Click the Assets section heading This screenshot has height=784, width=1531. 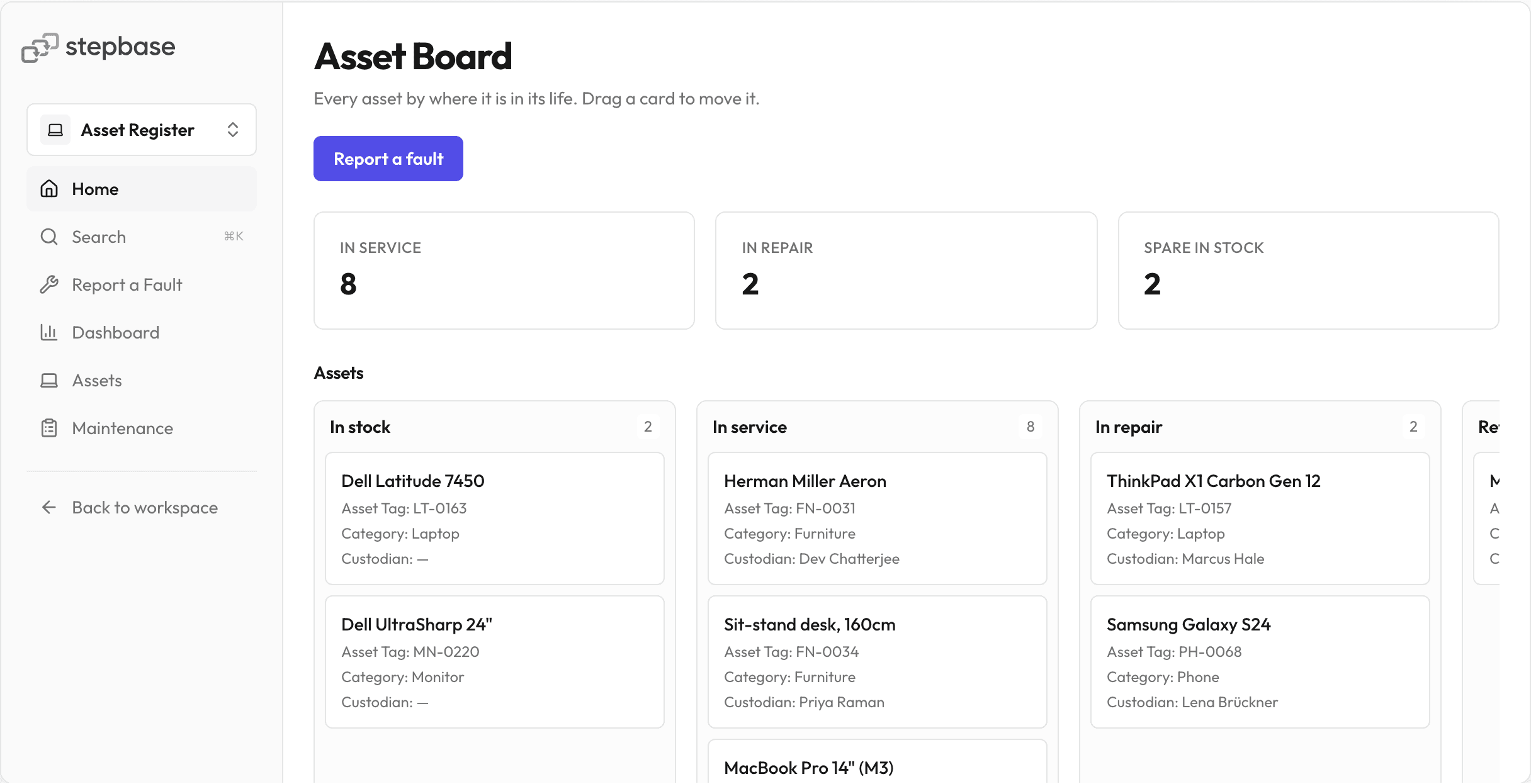[339, 372]
